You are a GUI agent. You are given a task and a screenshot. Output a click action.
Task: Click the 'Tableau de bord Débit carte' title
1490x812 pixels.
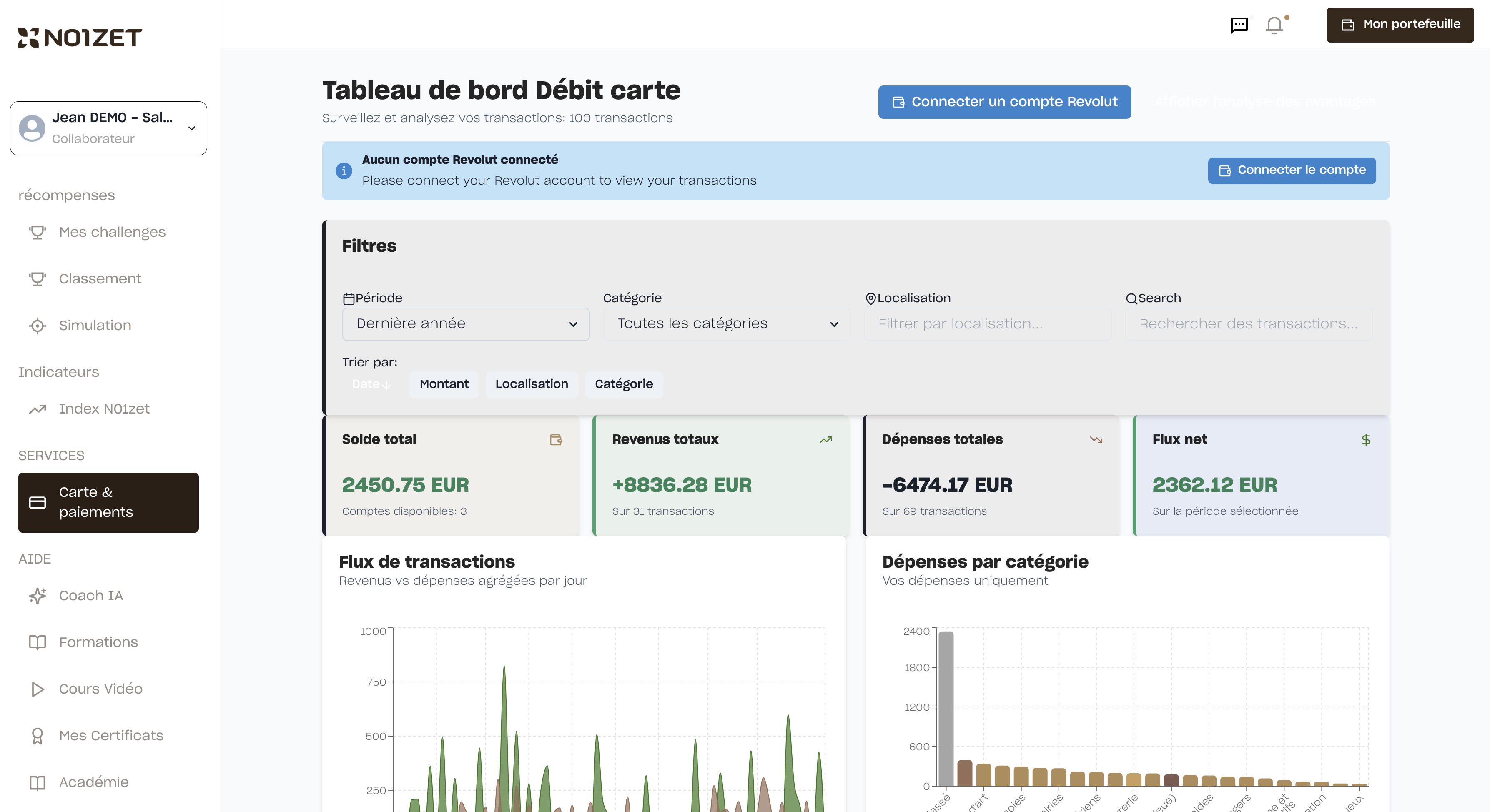pyautogui.click(x=502, y=90)
